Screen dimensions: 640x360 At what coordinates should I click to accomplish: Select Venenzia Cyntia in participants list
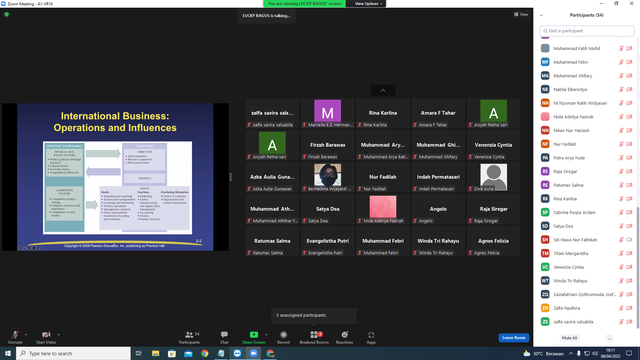[x=587, y=267]
